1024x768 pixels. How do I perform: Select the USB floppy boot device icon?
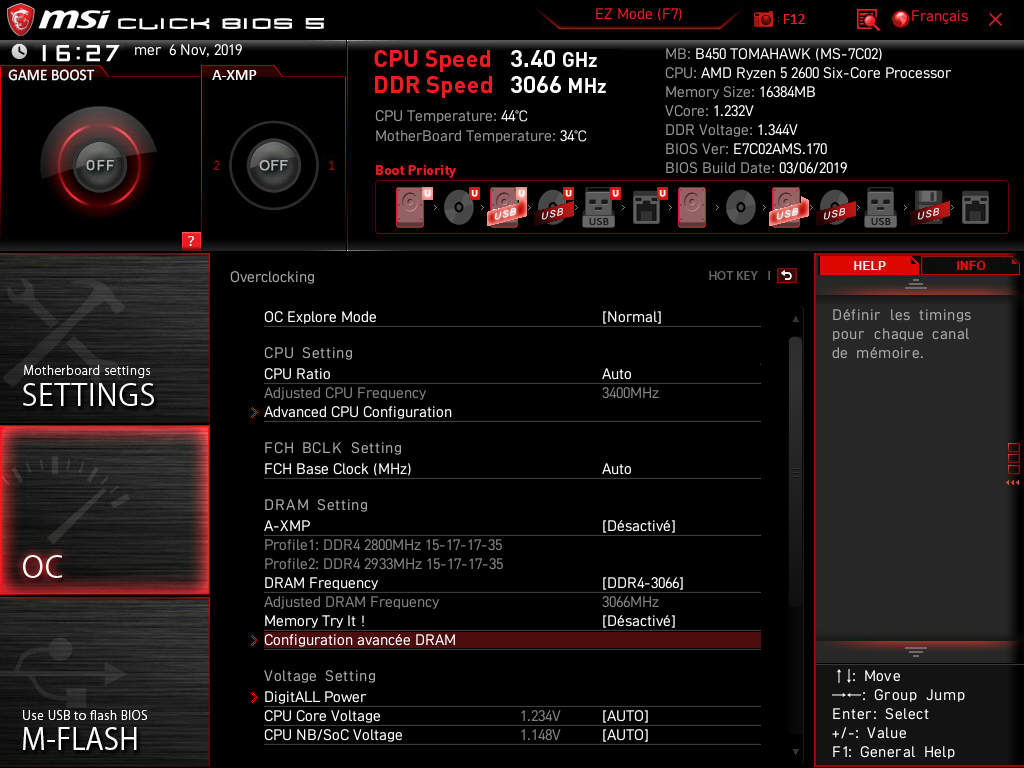point(929,207)
